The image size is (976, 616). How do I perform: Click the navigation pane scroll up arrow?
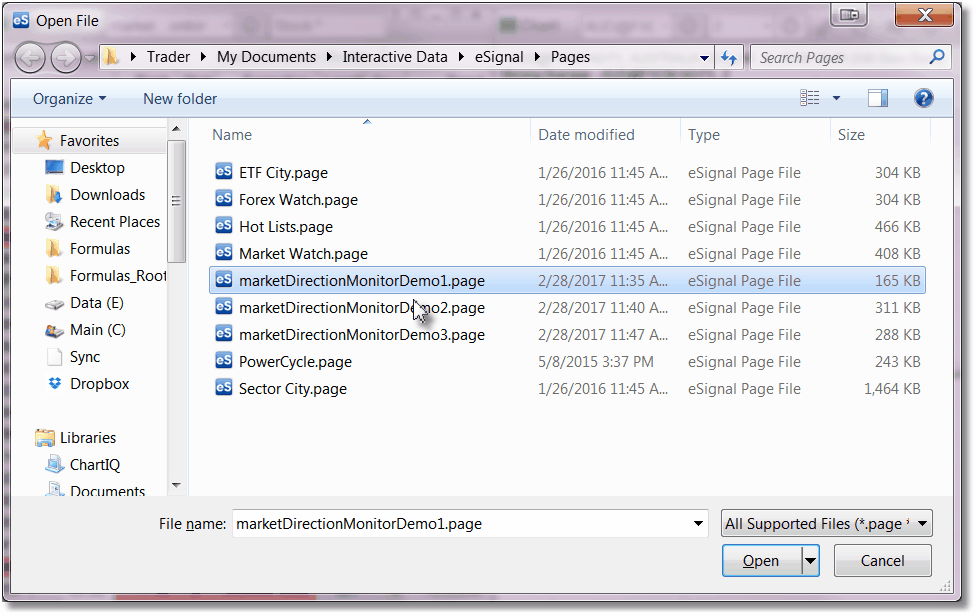pos(176,129)
